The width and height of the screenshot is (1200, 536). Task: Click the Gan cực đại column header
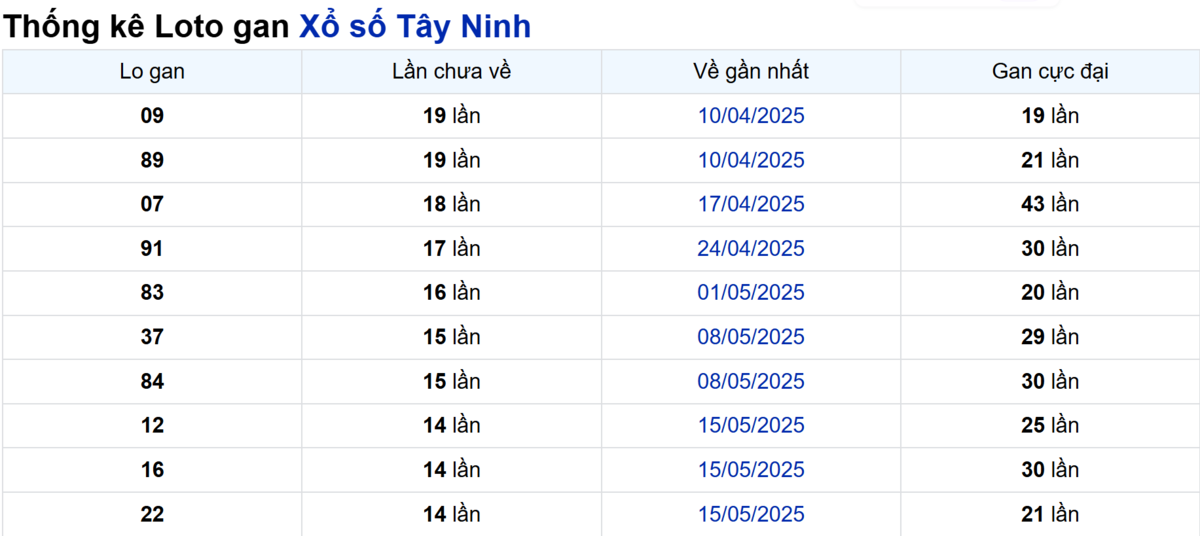point(1050,72)
